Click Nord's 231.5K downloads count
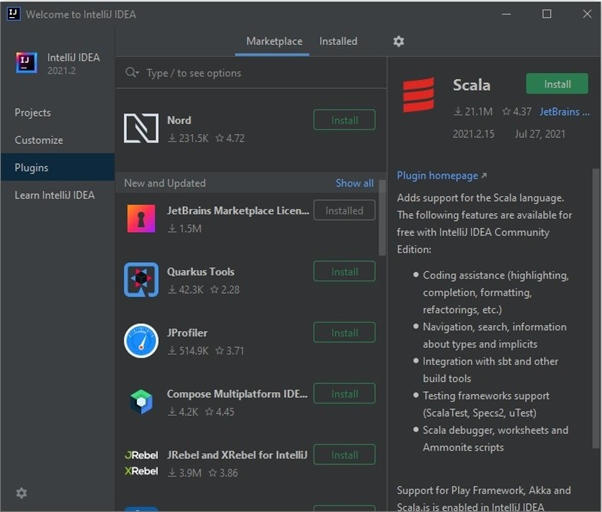 click(x=188, y=138)
